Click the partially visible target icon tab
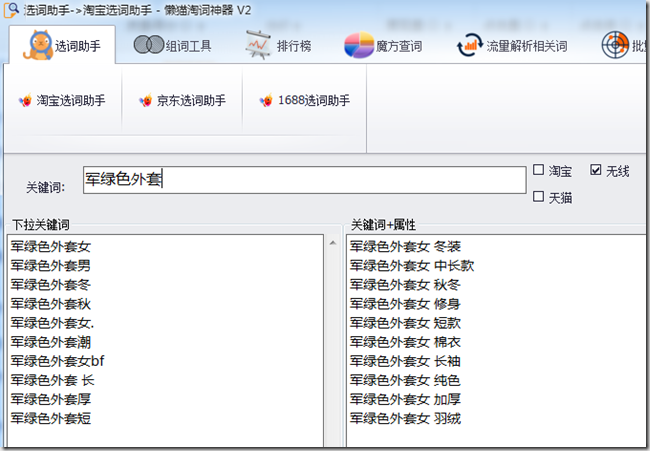Screen dimensions: 650x451 click(624, 45)
